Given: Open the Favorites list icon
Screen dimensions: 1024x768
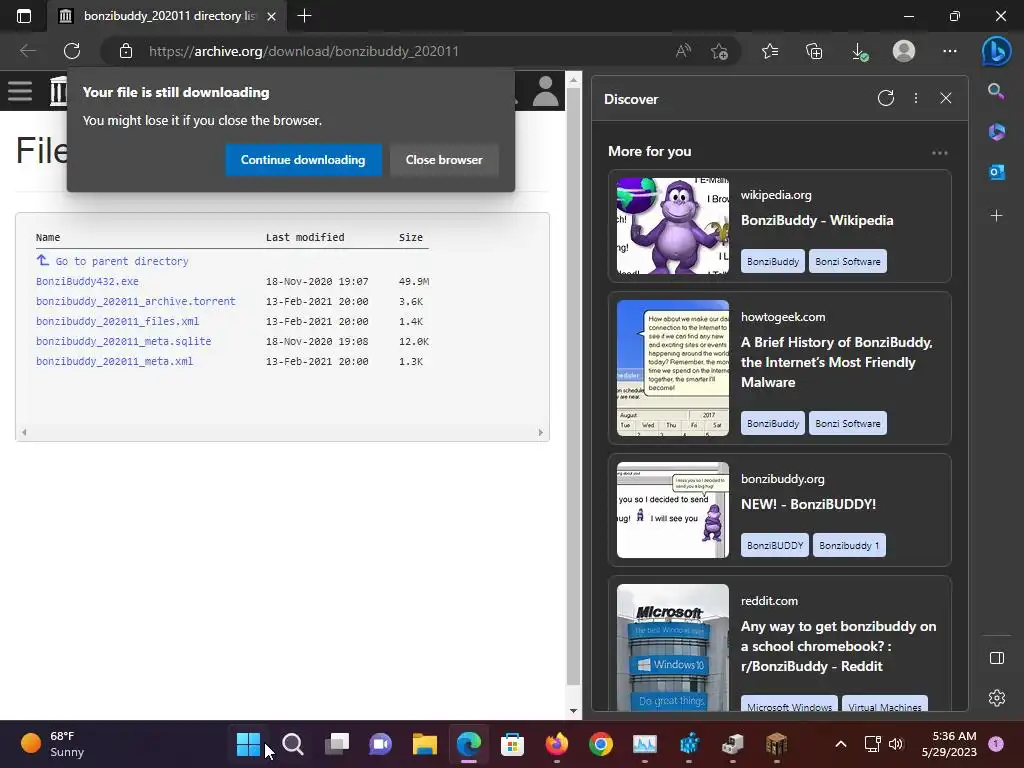Looking at the screenshot, I should (x=770, y=51).
